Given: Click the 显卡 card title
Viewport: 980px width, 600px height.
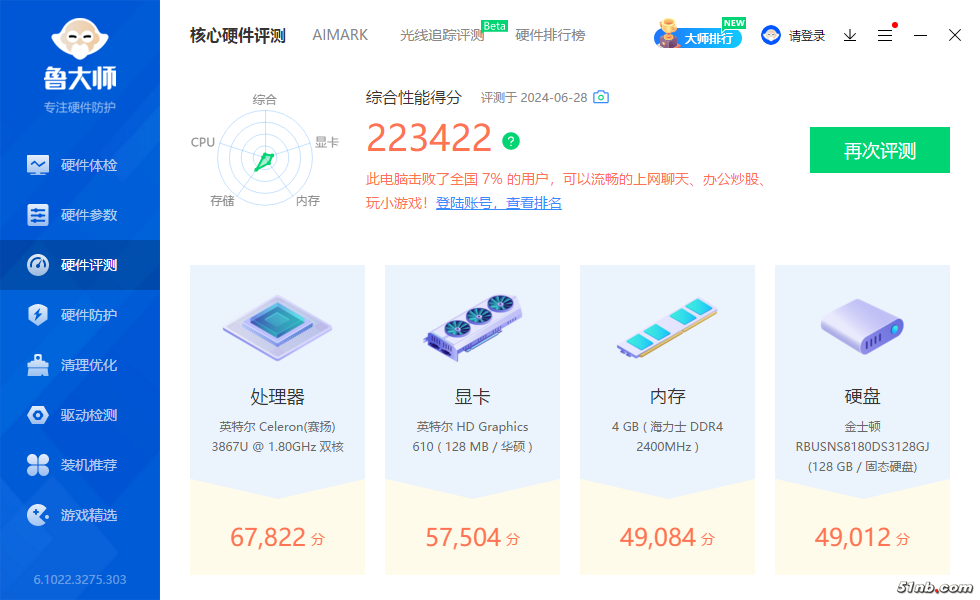Looking at the screenshot, I should pos(472,396).
